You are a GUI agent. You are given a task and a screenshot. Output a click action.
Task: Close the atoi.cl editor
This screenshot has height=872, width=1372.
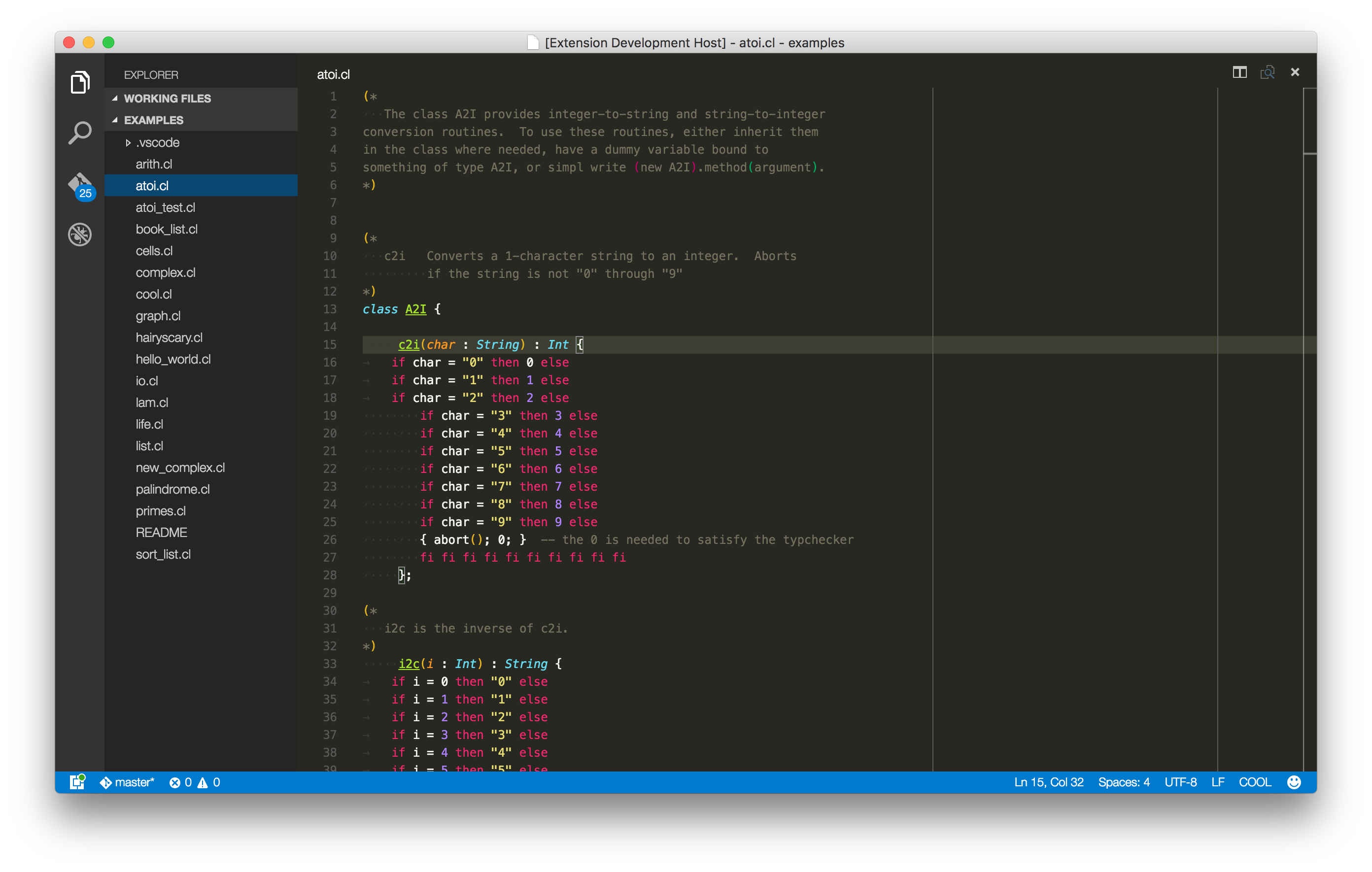coord(1295,72)
